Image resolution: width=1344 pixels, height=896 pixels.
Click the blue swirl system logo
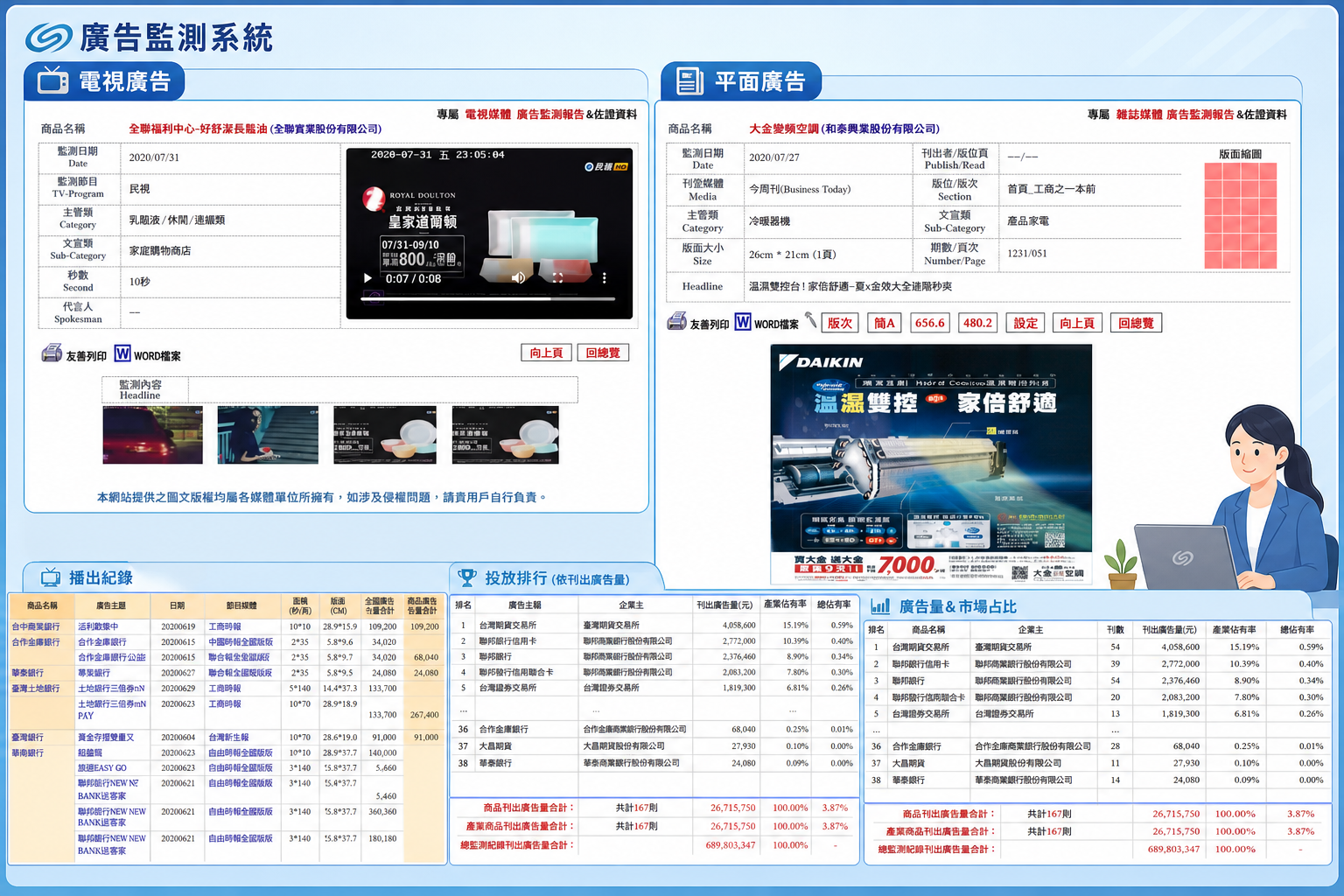[48, 38]
